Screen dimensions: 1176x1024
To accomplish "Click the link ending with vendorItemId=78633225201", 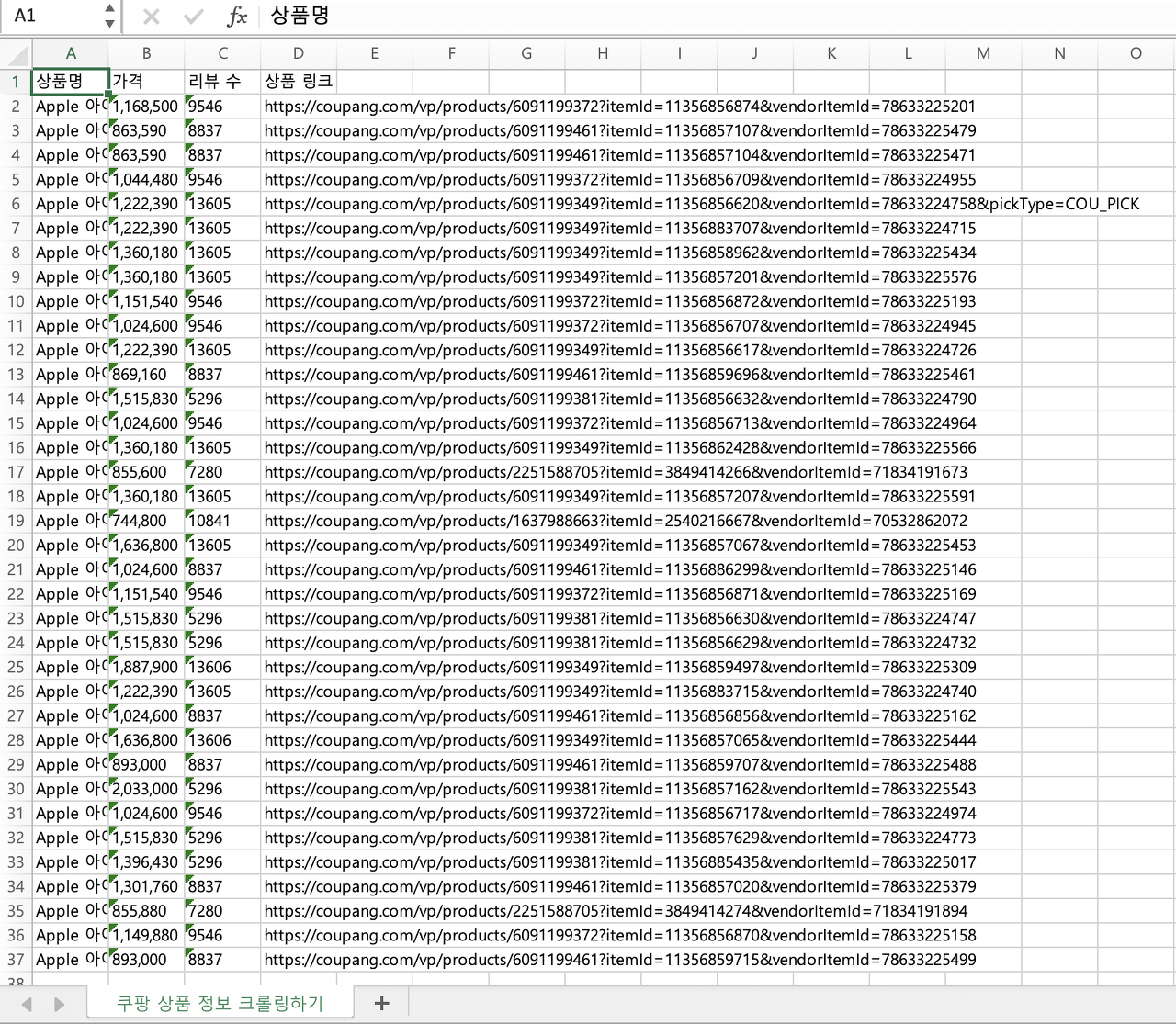I will [620, 107].
